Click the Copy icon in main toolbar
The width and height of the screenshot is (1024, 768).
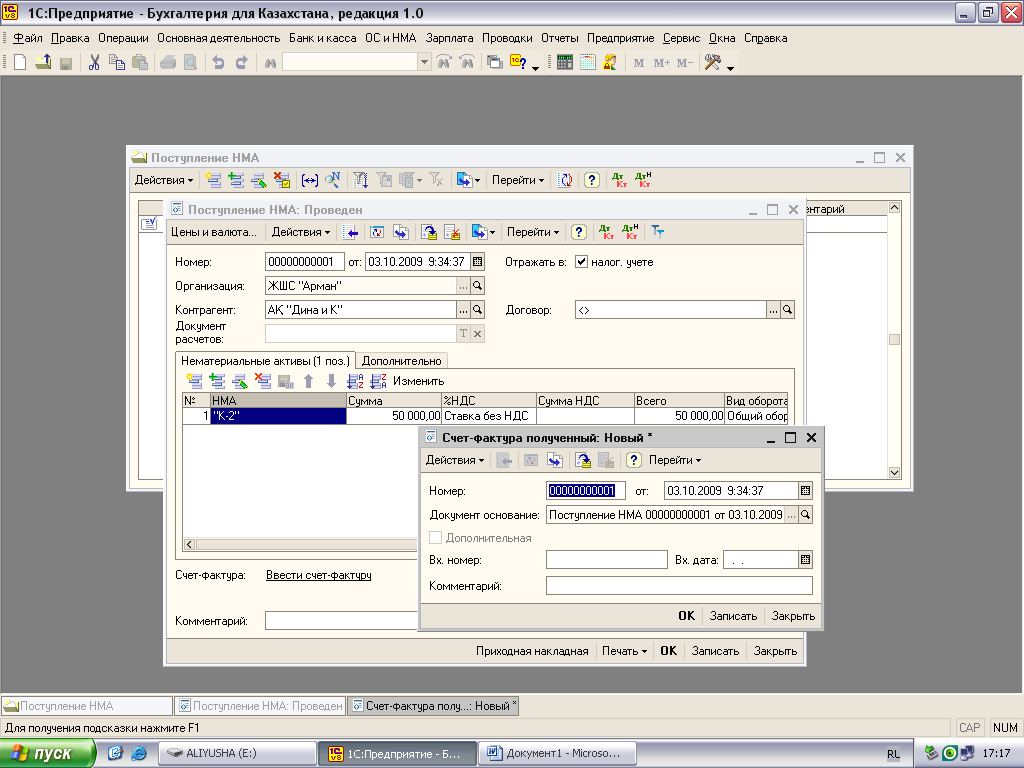tap(117, 63)
